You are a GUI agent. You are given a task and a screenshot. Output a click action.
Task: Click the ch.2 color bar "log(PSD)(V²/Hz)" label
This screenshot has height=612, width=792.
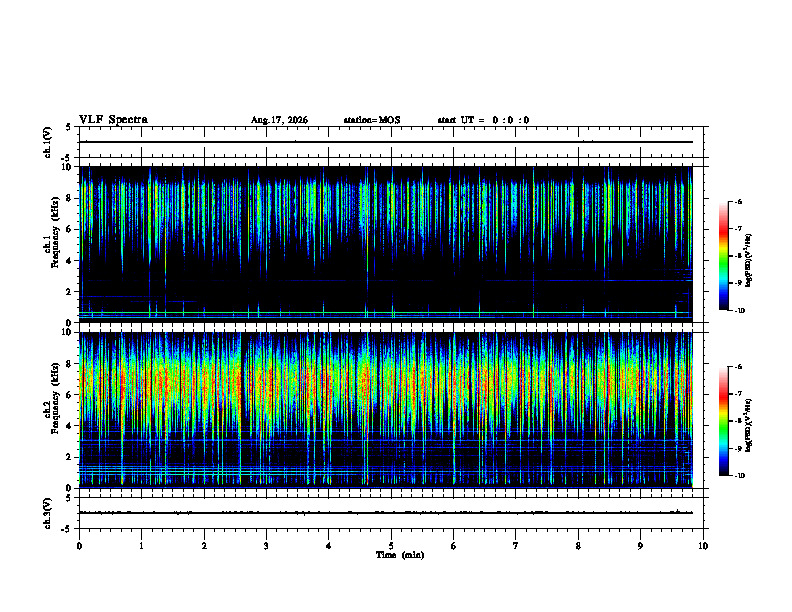(x=749, y=426)
